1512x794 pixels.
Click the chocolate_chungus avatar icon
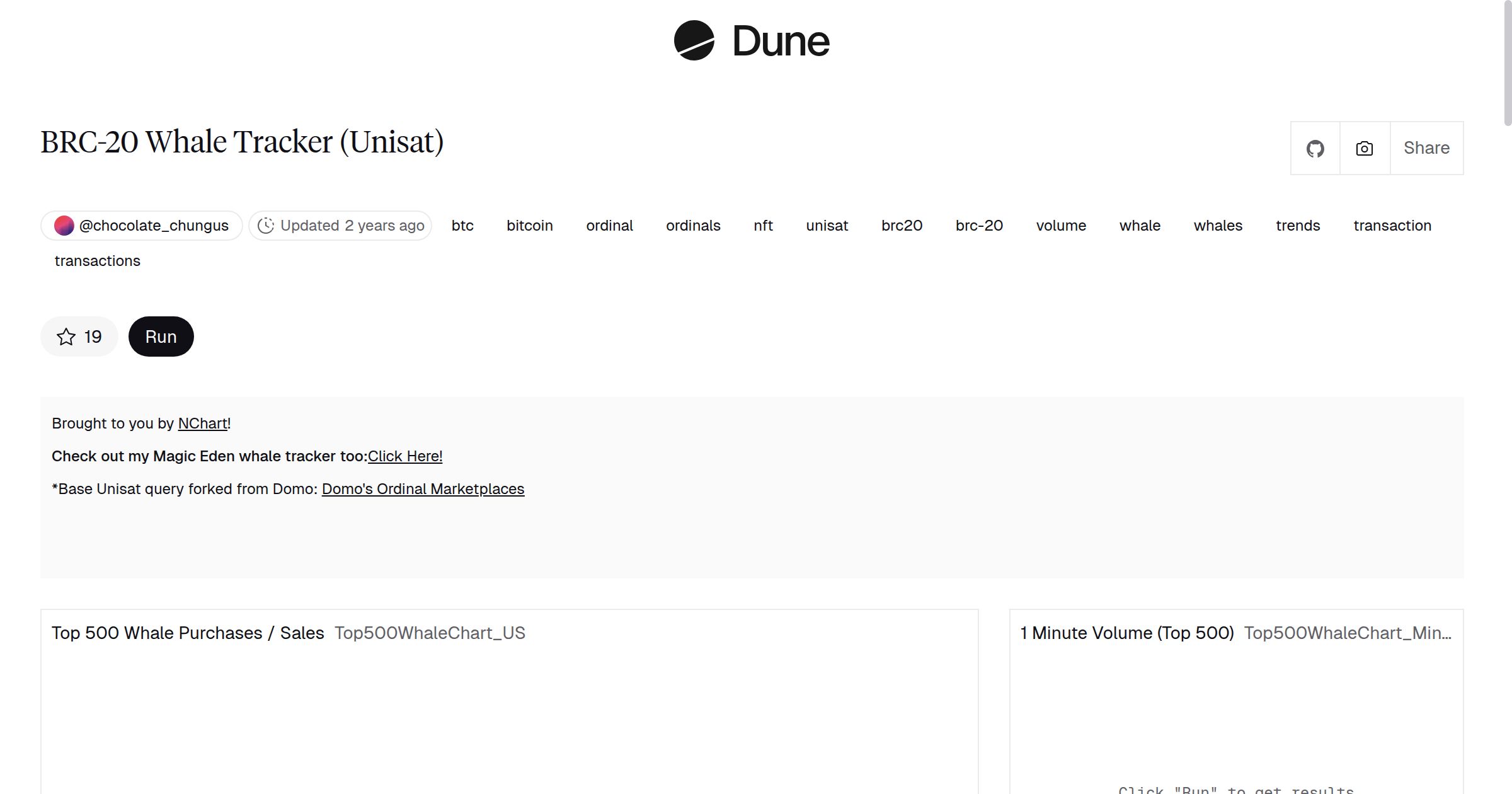(x=64, y=226)
